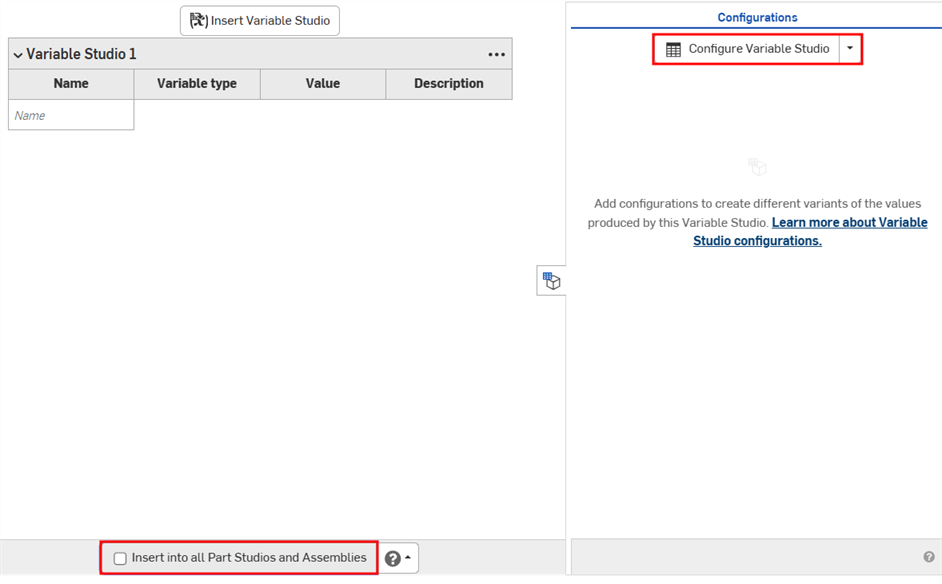This screenshot has height=584, width=942.
Task: Open the Configure Variable Studio dropdown arrow
Action: coord(850,49)
